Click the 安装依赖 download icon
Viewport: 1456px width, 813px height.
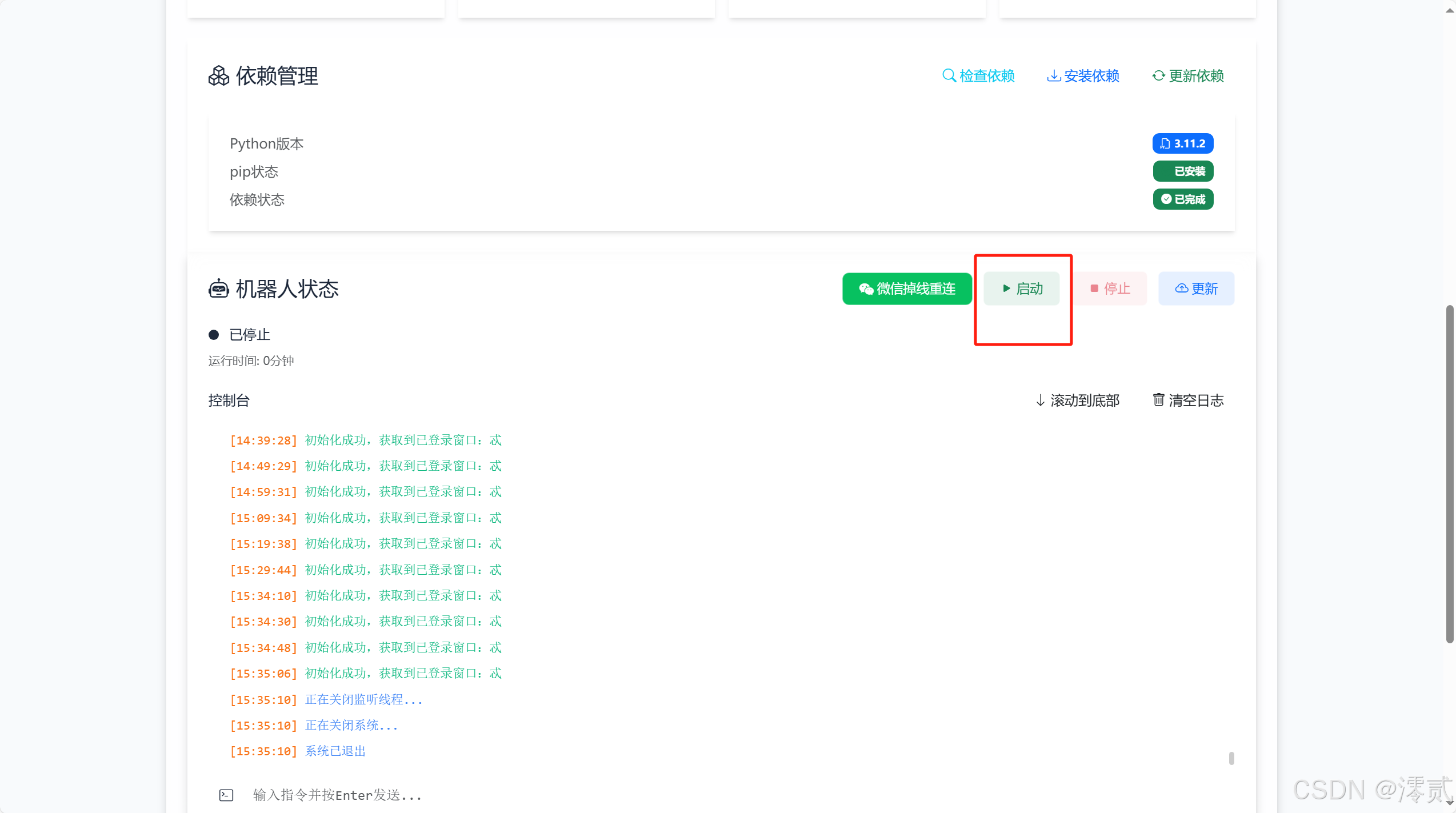[1053, 75]
